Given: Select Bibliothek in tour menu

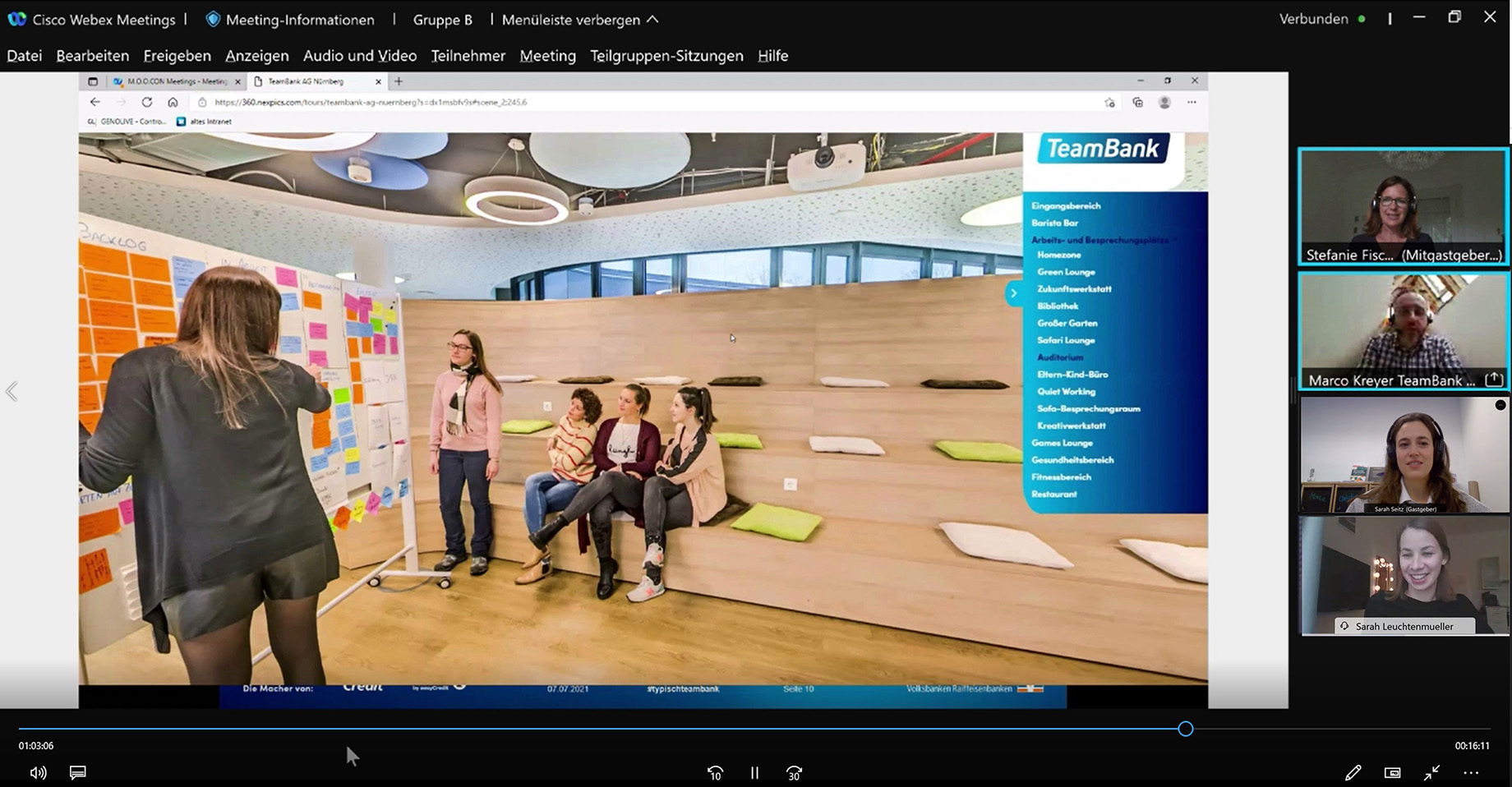Looking at the screenshot, I should pyautogui.click(x=1058, y=306).
